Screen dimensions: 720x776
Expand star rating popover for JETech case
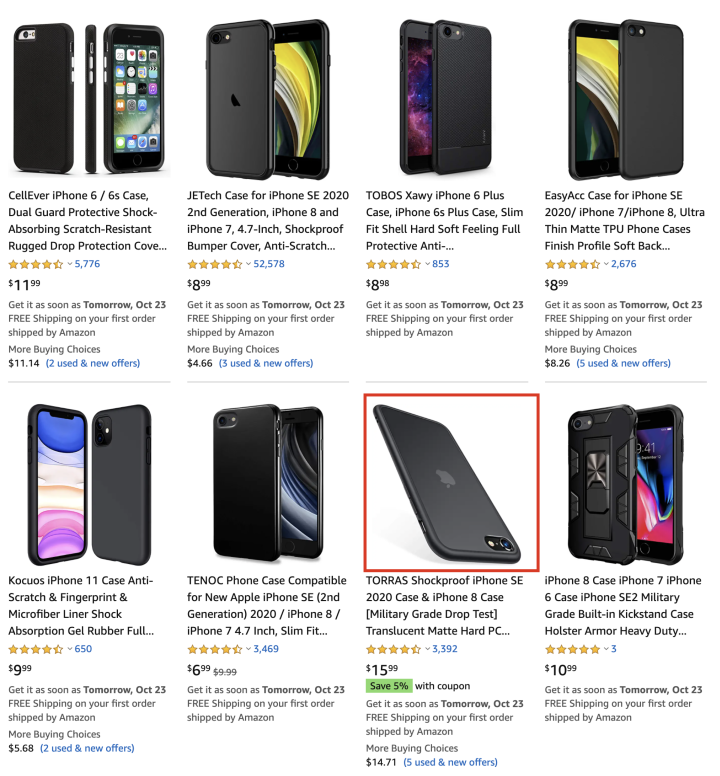pos(249,265)
